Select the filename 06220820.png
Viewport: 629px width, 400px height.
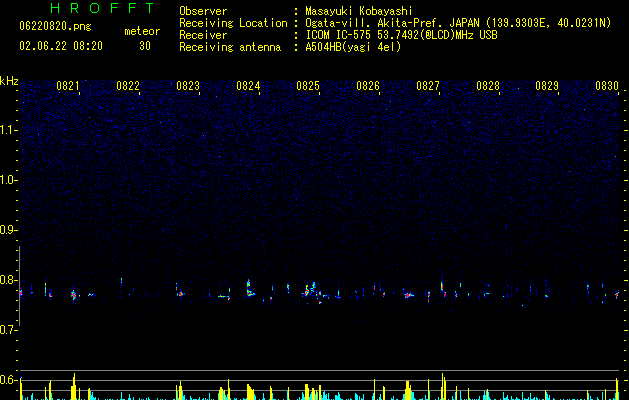55,26
